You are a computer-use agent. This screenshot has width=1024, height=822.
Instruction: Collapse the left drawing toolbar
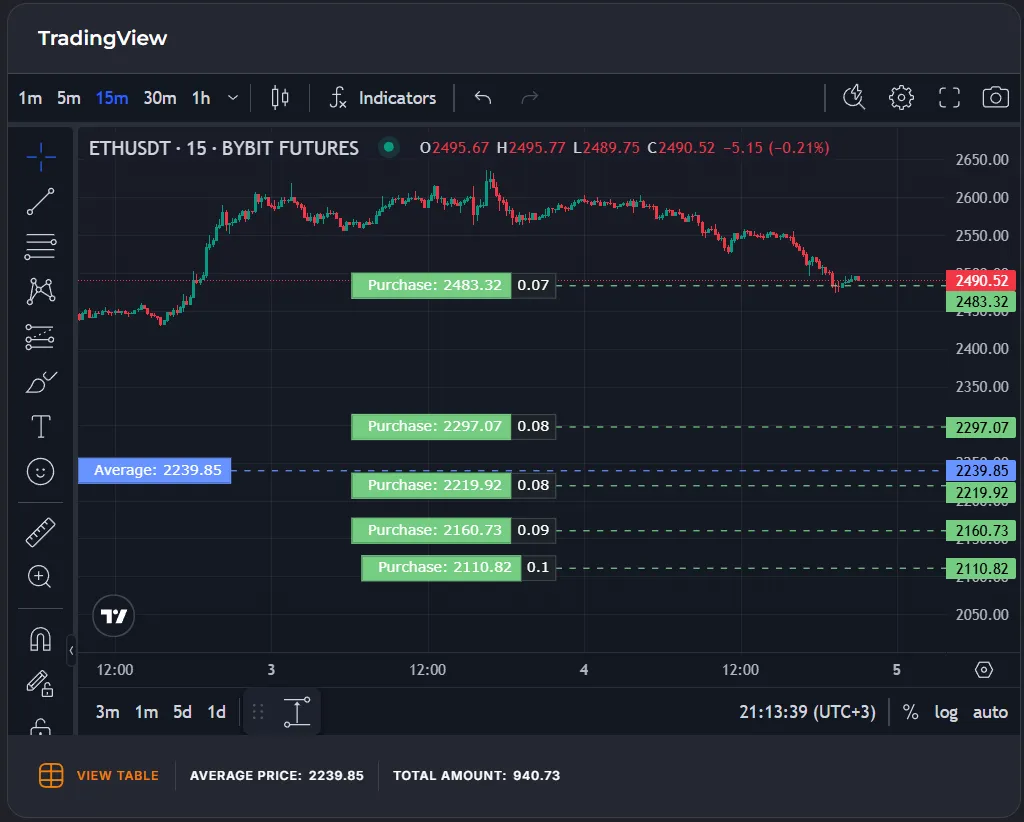(71, 650)
